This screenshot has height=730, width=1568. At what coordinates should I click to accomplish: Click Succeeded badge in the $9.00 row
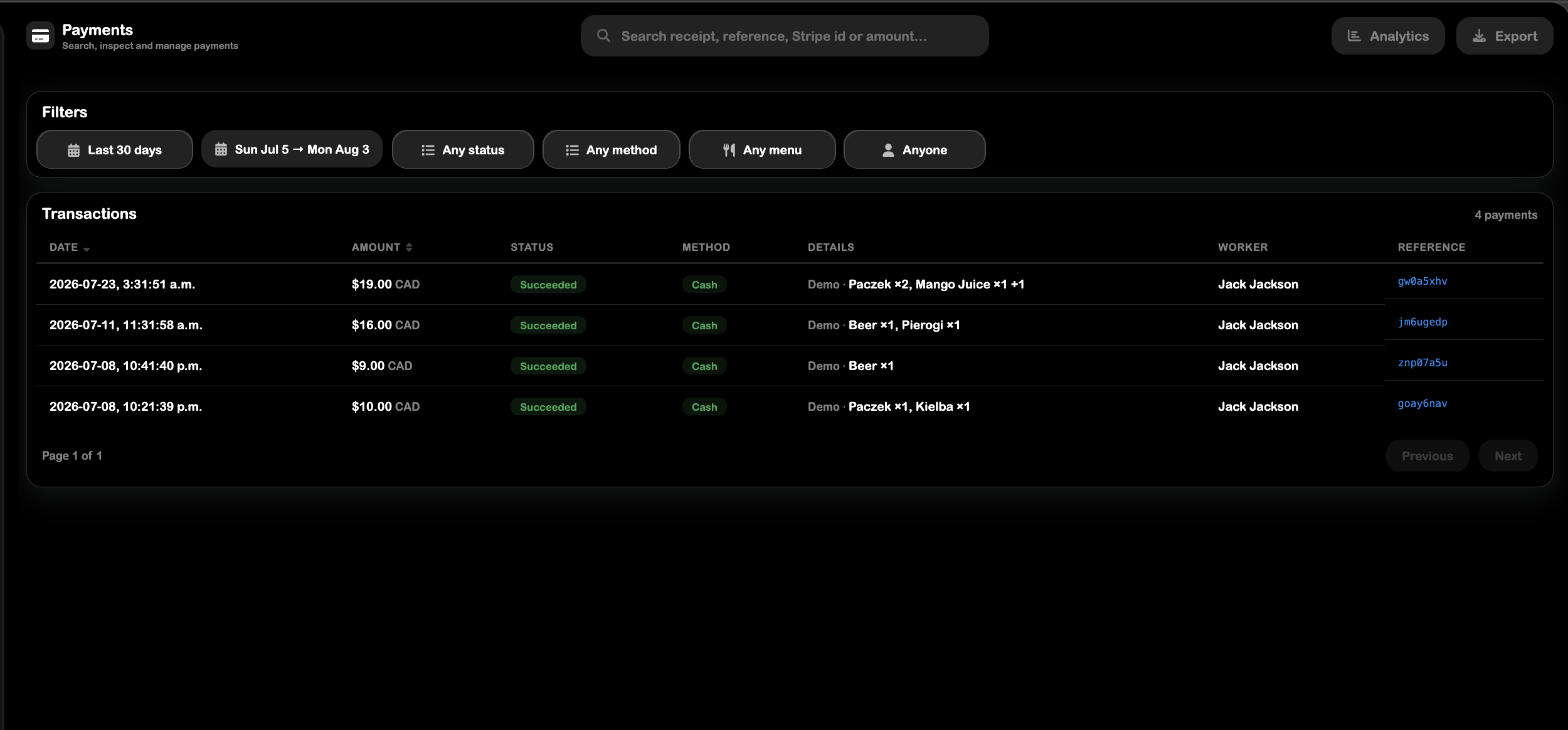pyautogui.click(x=548, y=366)
